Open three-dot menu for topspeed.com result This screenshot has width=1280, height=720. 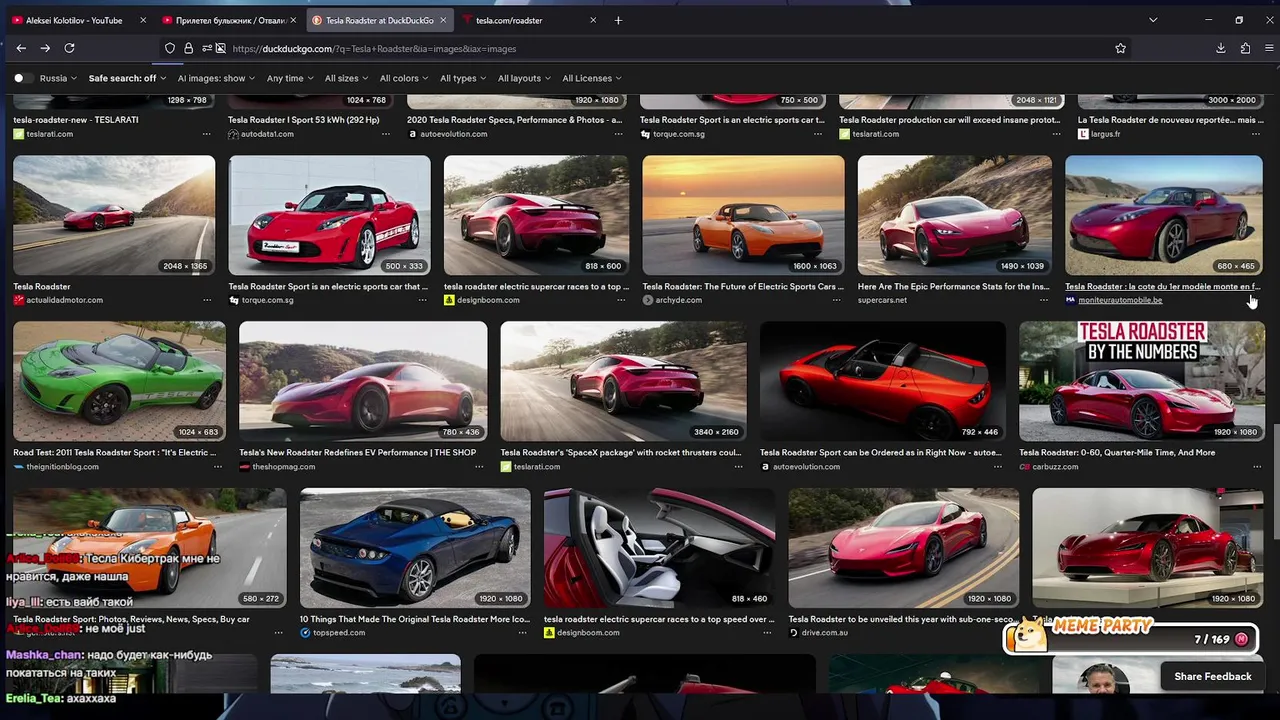click(523, 633)
